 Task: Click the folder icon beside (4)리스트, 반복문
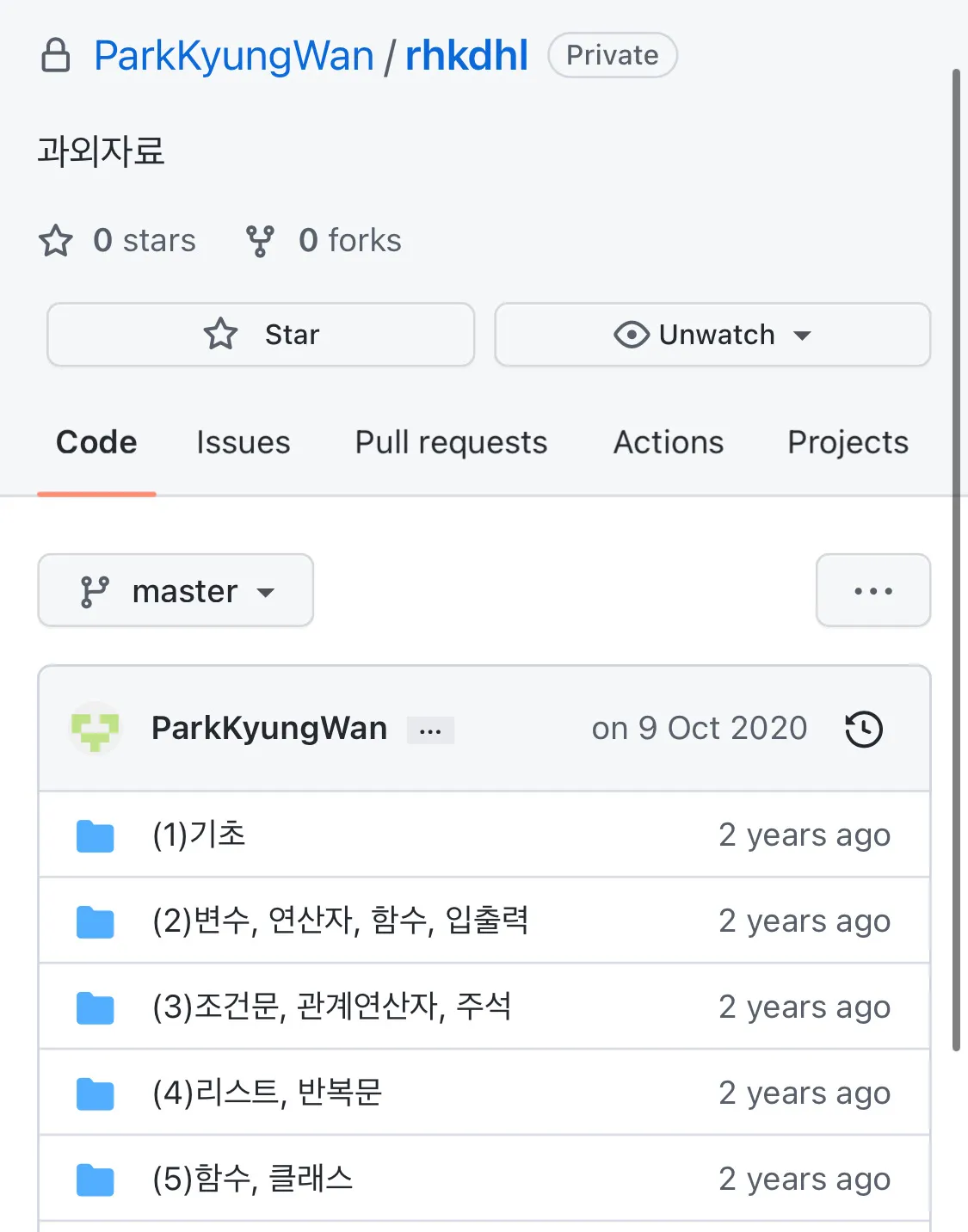(x=95, y=1093)
